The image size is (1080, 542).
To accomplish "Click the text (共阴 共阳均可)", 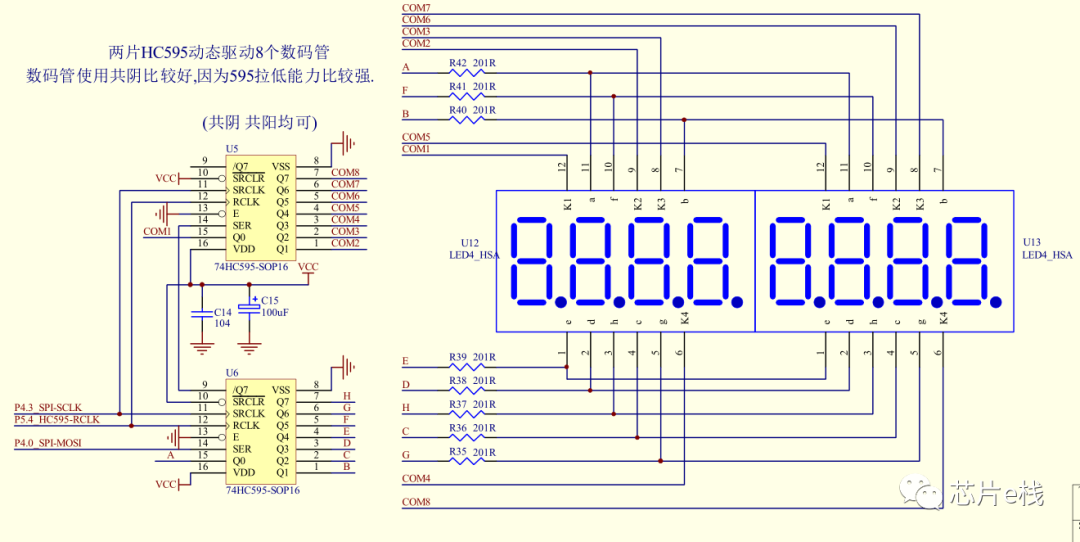I will (x=260, y=123).
